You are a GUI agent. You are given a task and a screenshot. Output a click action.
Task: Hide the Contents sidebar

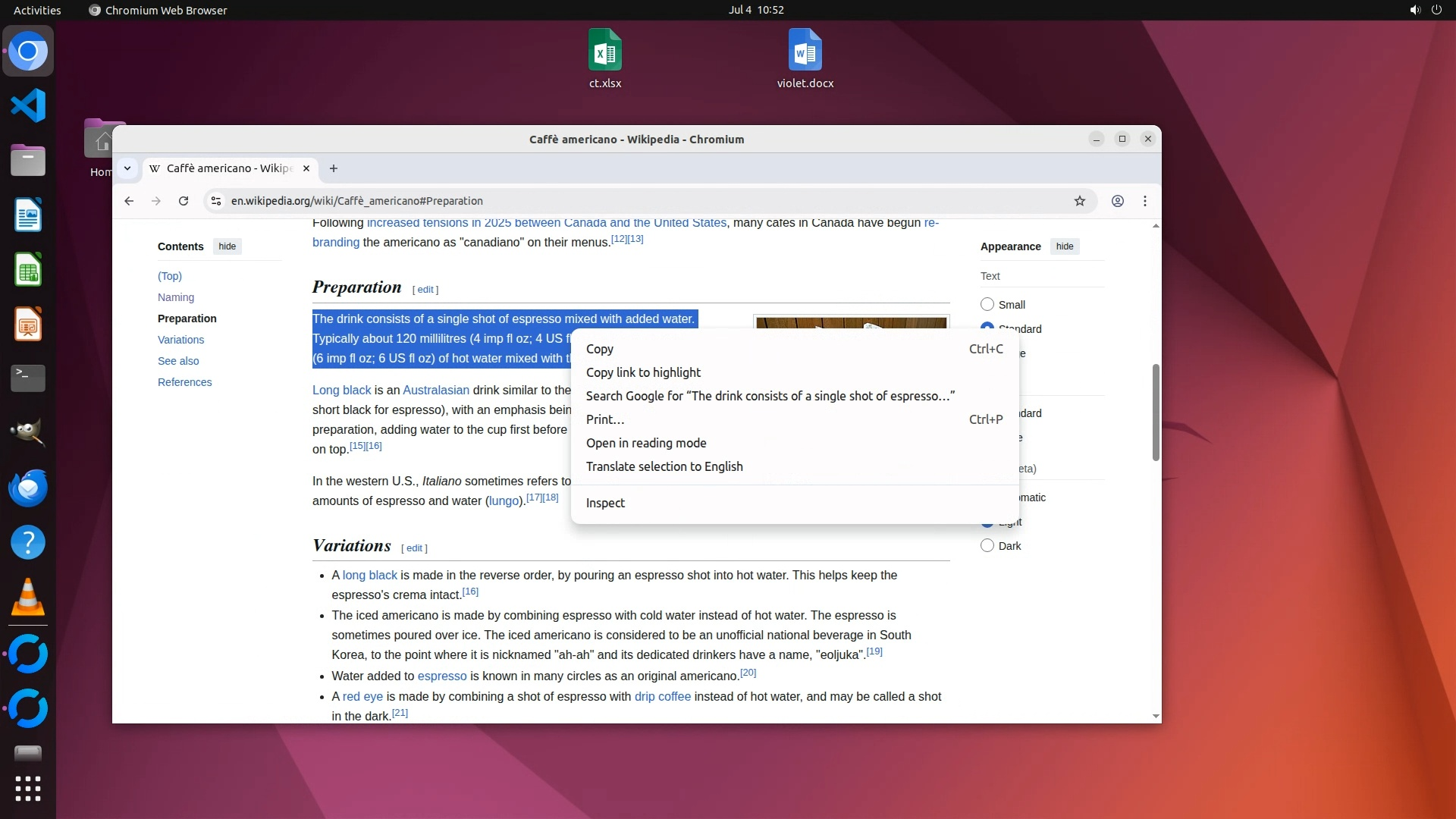pos(227,246)
